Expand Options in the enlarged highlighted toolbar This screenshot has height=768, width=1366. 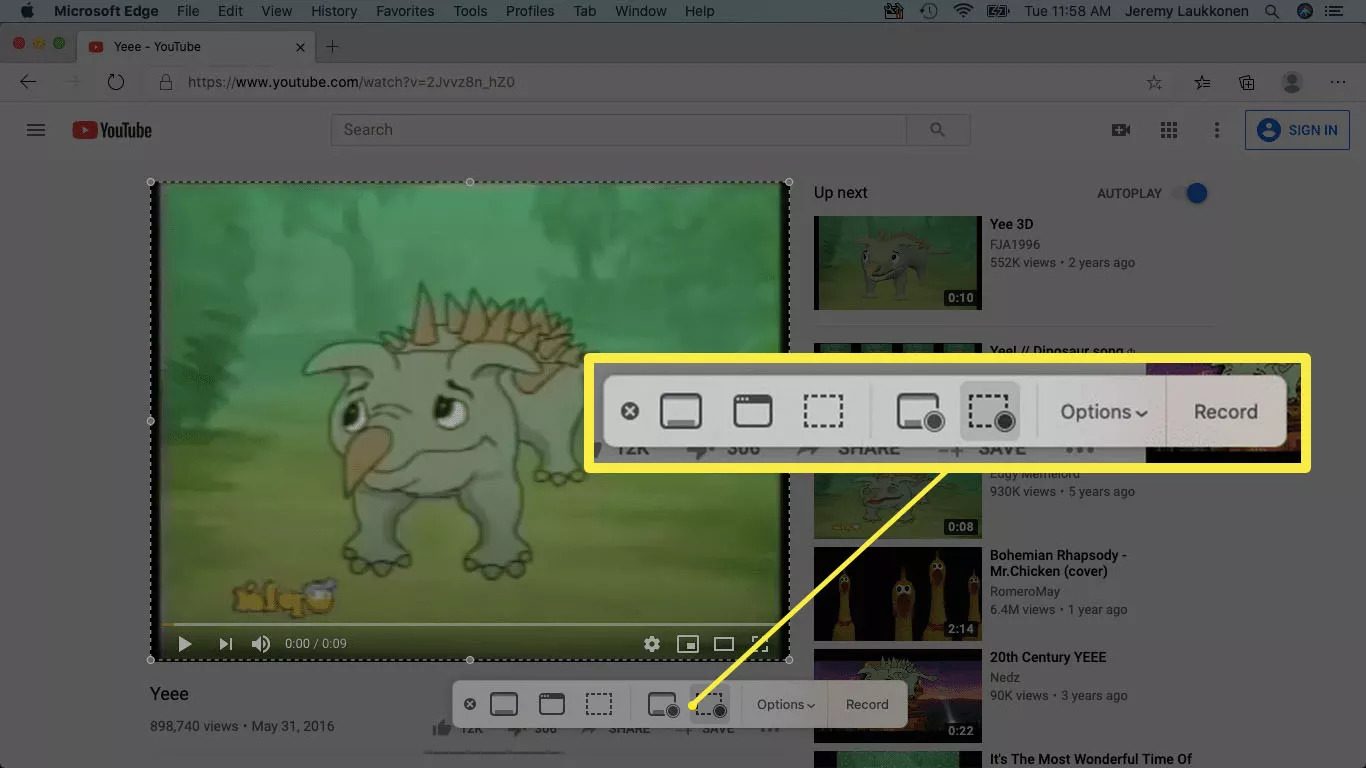tap(1103, 412)
